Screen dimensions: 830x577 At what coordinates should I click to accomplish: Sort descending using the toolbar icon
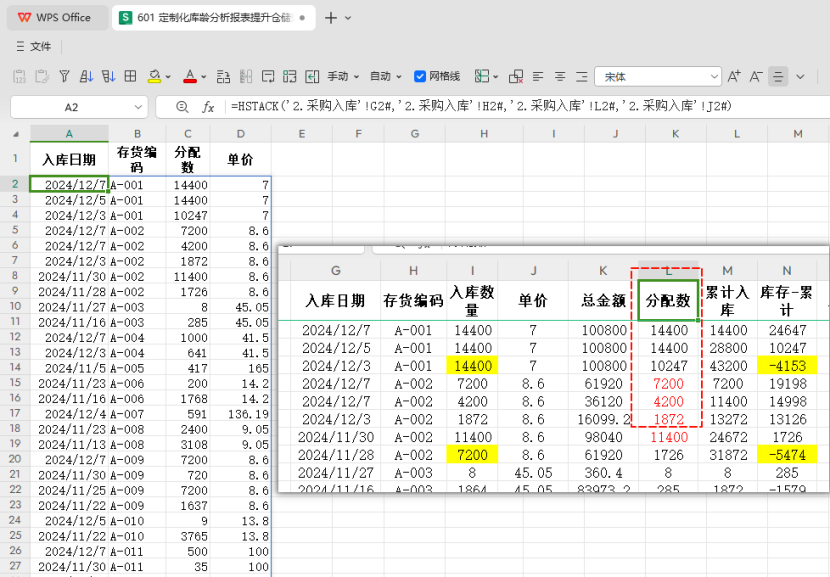point(108,76)
